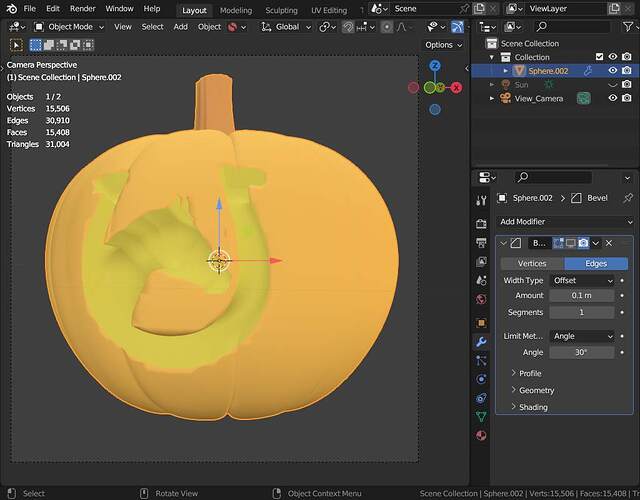Open the Object Data properties tab

[481, 417]
